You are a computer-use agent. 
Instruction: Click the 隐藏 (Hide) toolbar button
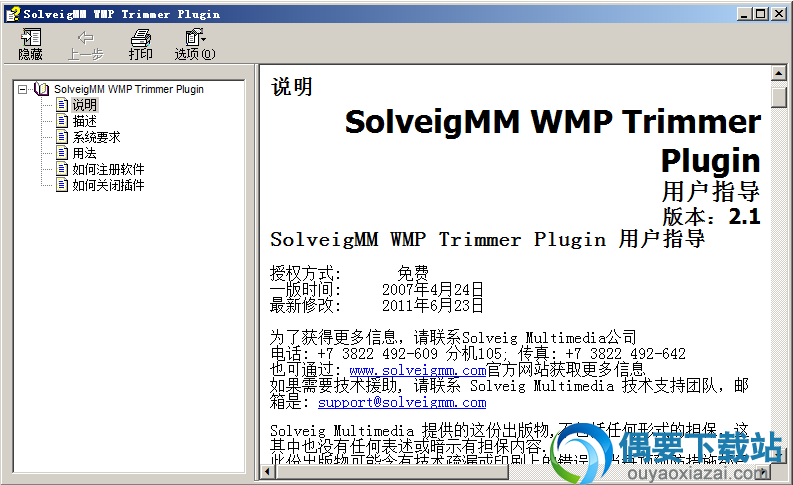click(30, 45)
